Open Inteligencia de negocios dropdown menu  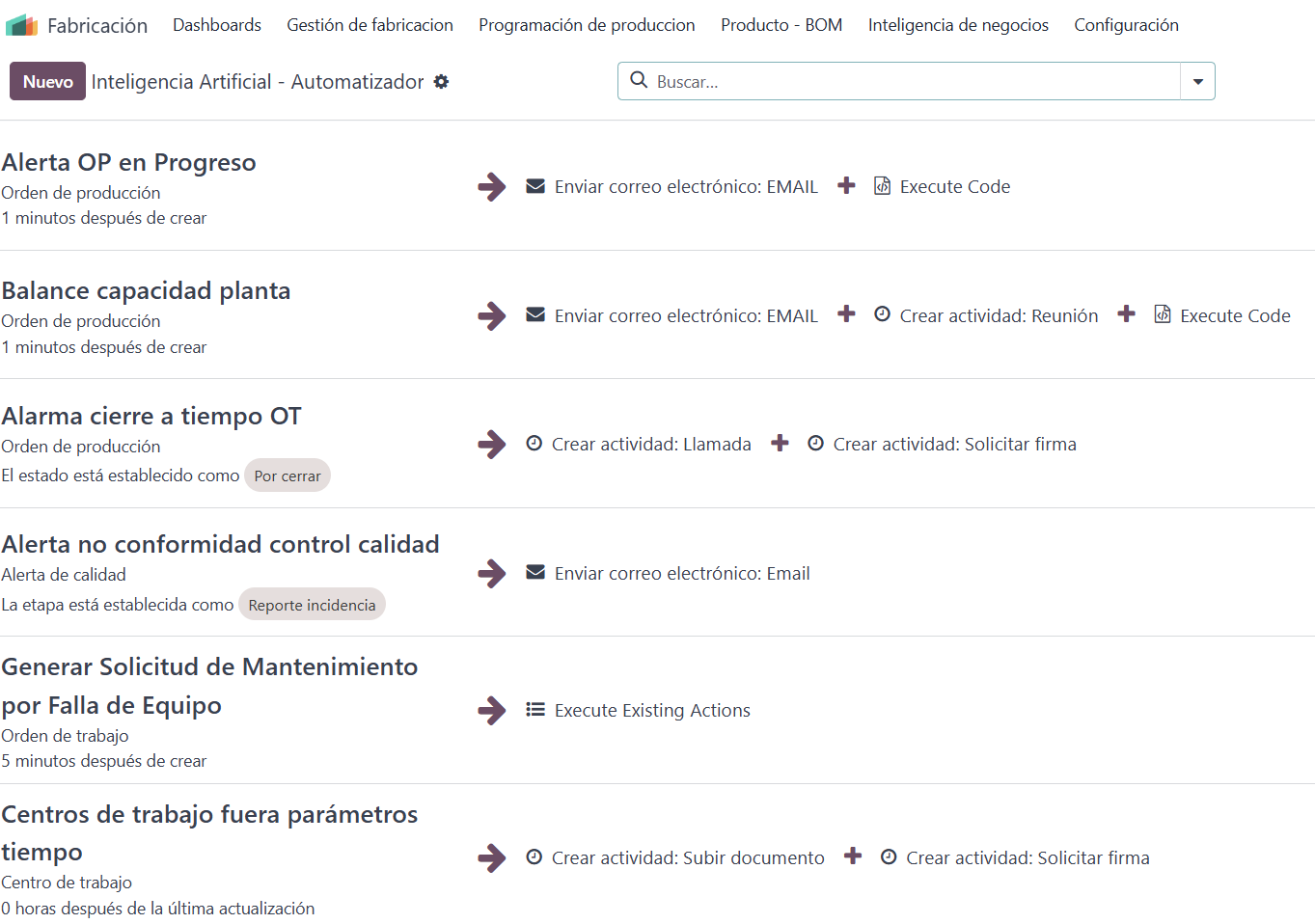958,25
